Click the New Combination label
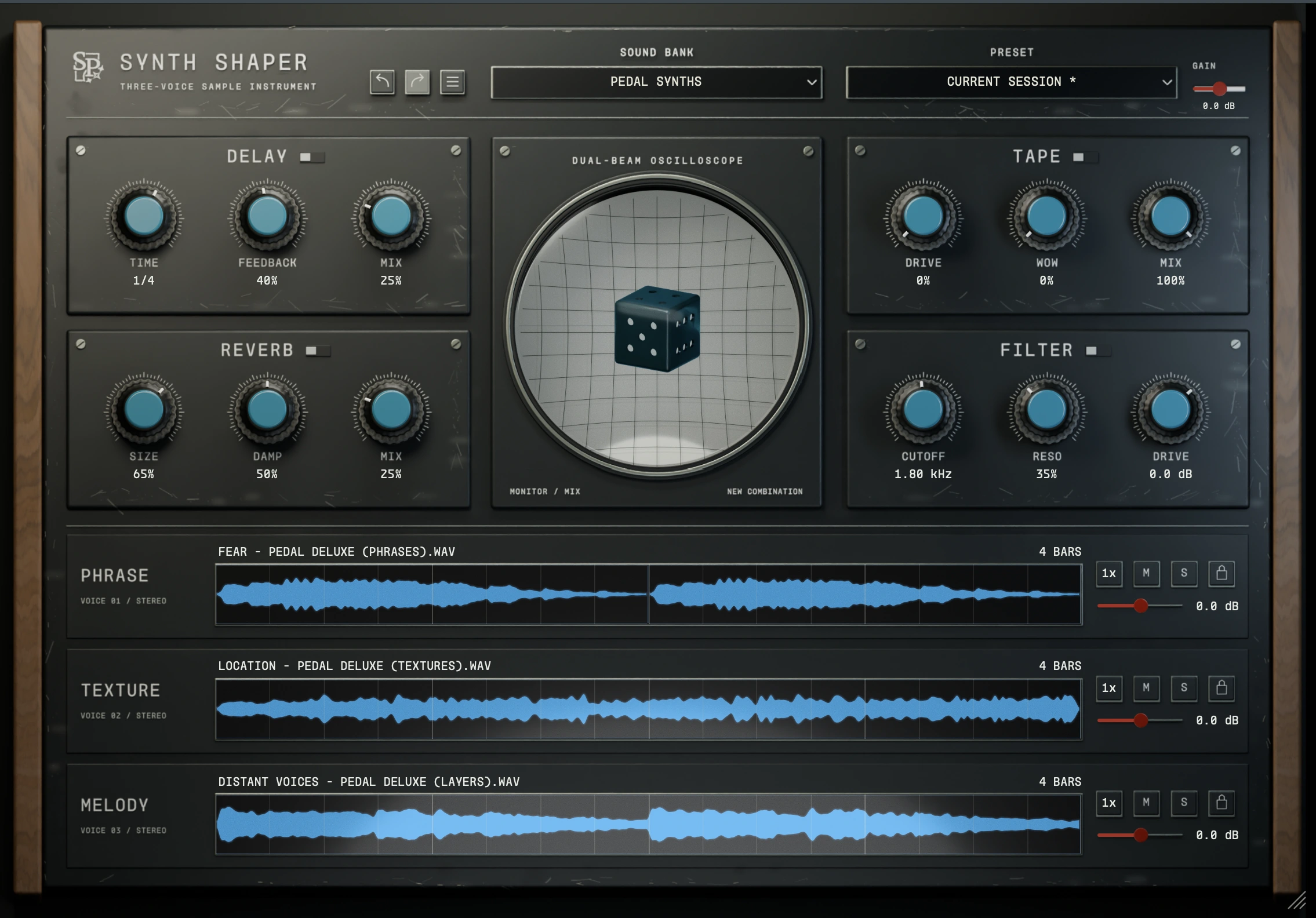This screenshot has width=1316, height=918. point(765,491)
